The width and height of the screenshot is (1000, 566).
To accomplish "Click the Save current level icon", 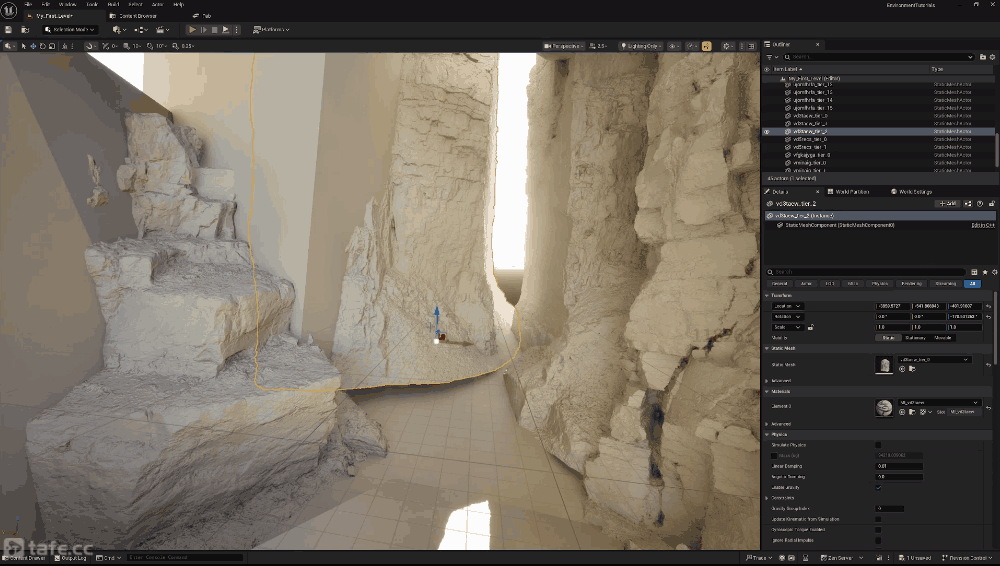I will point(8,30).
